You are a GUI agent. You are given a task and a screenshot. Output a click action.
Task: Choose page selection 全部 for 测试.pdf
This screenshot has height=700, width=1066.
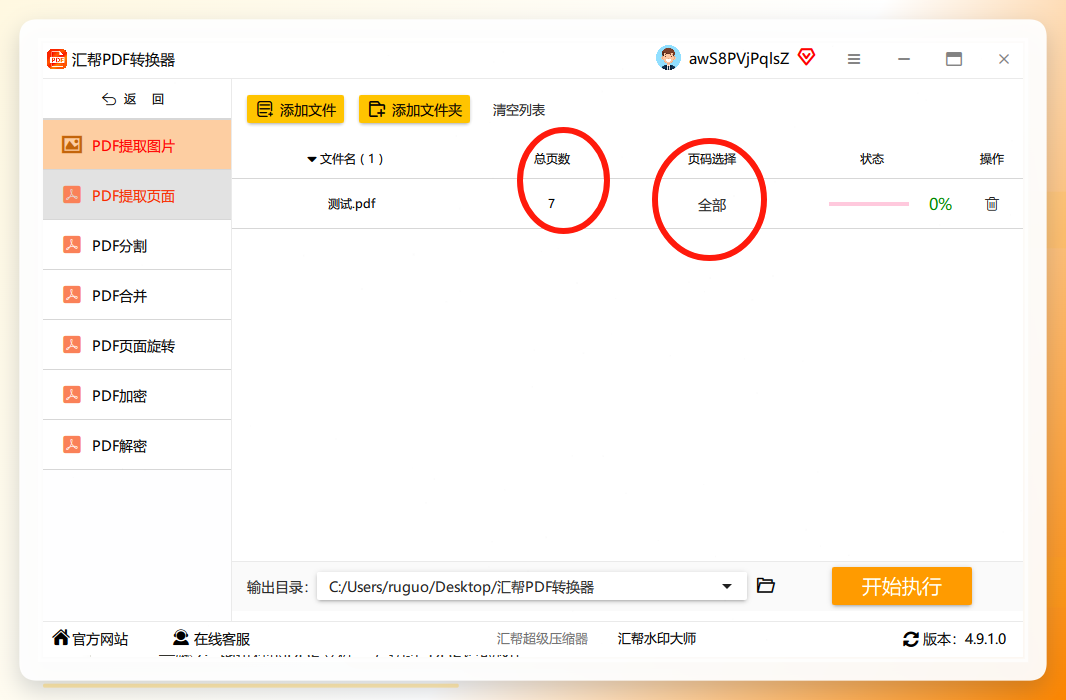point(712,205)
